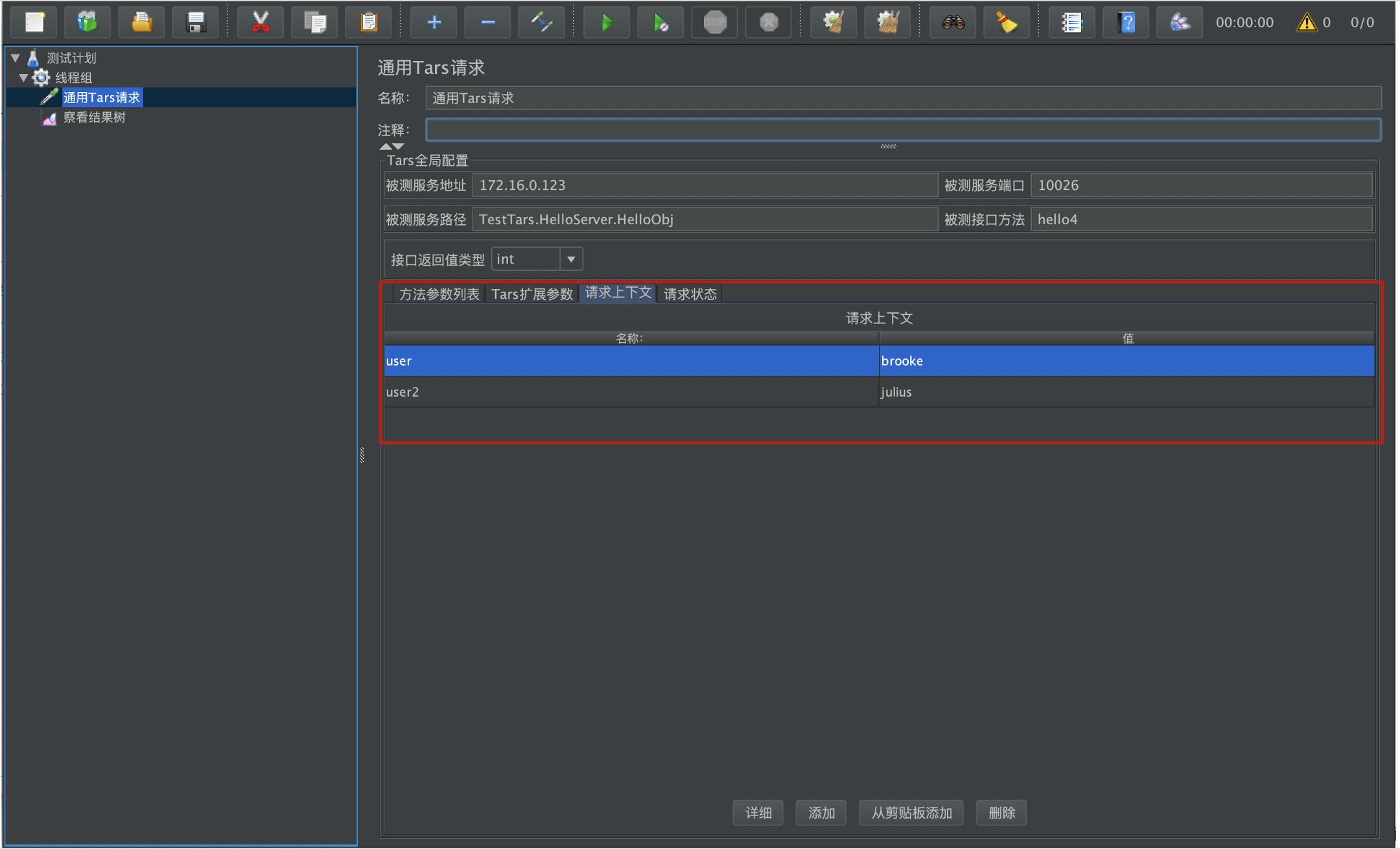Click the Clear All broom icons
1400x849 pixels.
point(888,23)
